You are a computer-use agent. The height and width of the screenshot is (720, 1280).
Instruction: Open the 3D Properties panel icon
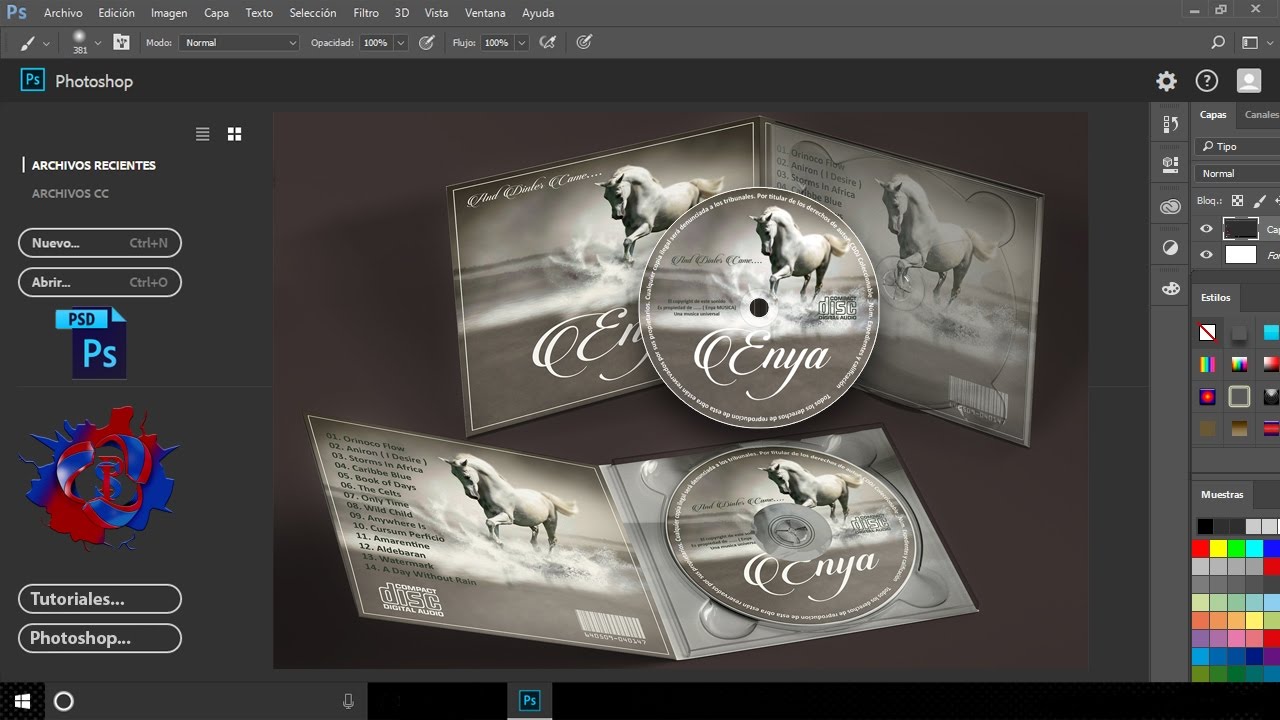(1170, 163)
